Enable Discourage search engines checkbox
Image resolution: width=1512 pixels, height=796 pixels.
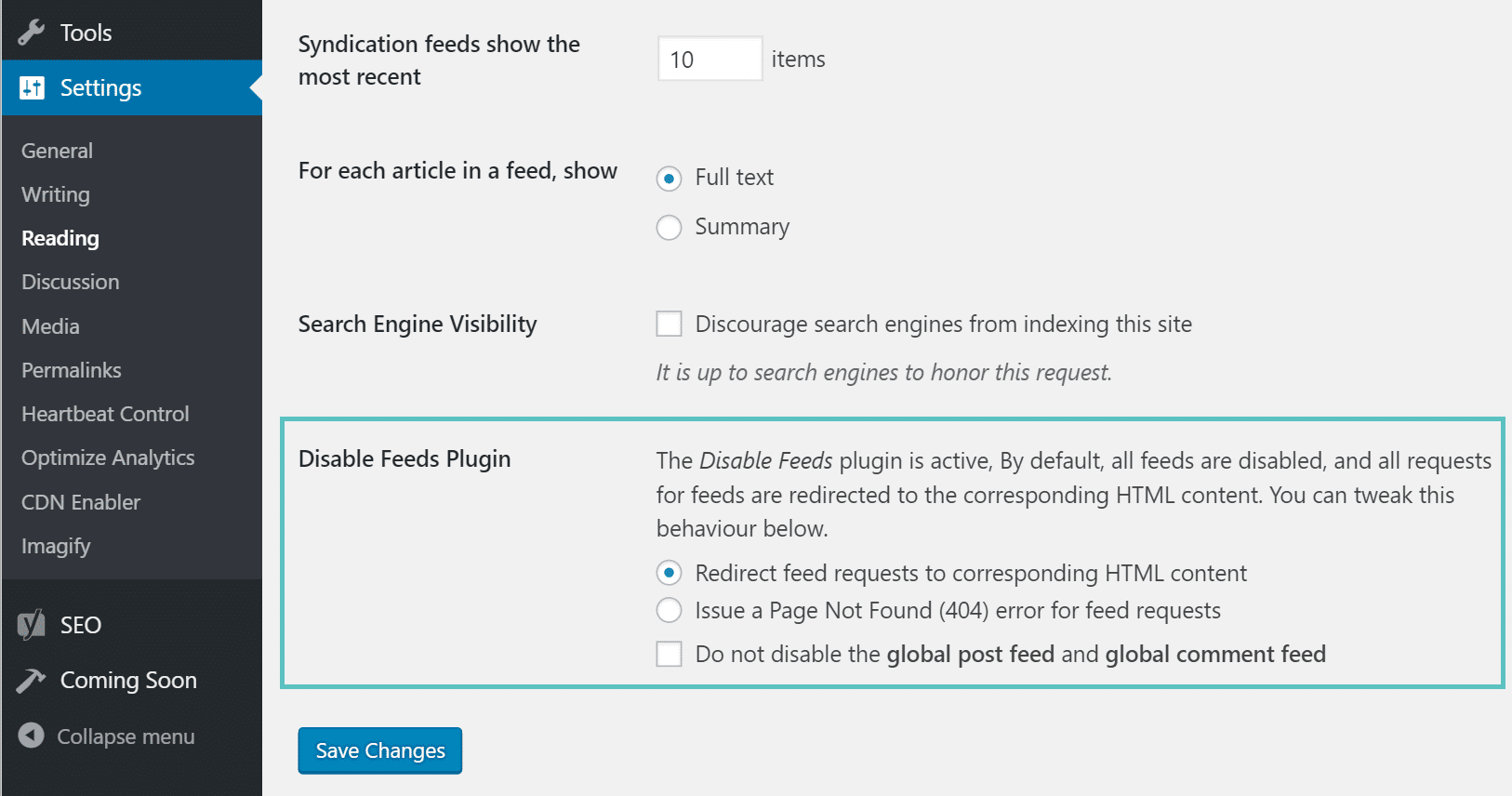click(669, 324)
